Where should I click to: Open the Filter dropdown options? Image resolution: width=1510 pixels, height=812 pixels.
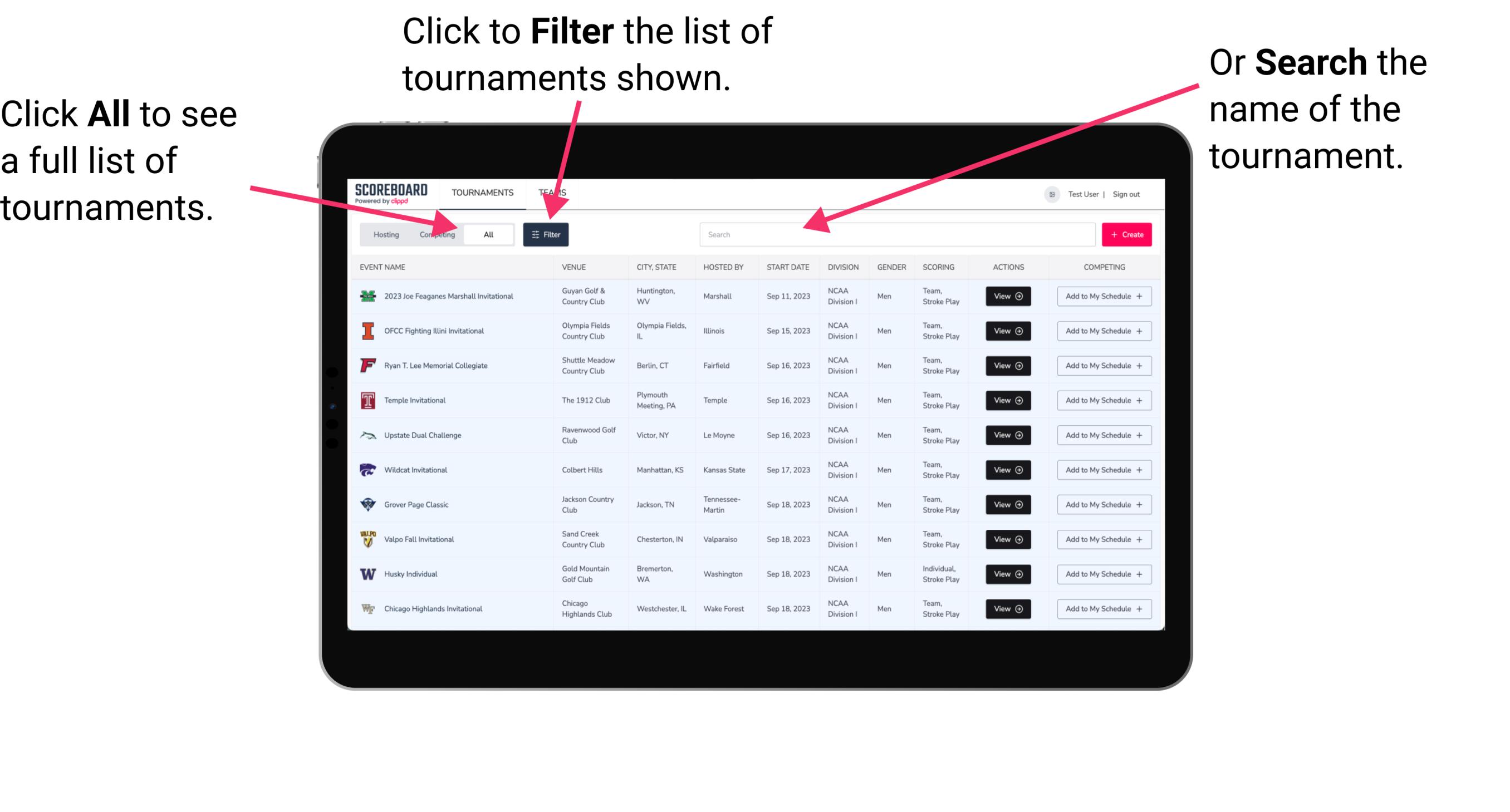click(547, 234)
